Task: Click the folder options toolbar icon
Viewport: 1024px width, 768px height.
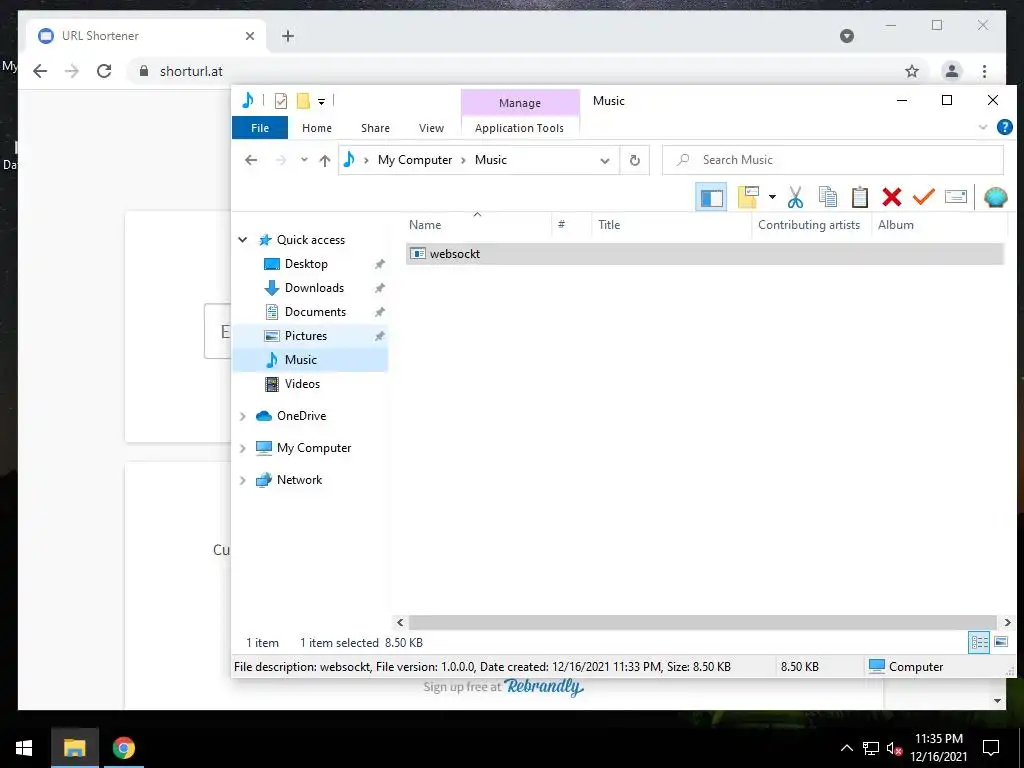Action: click(x=748, y=197)
